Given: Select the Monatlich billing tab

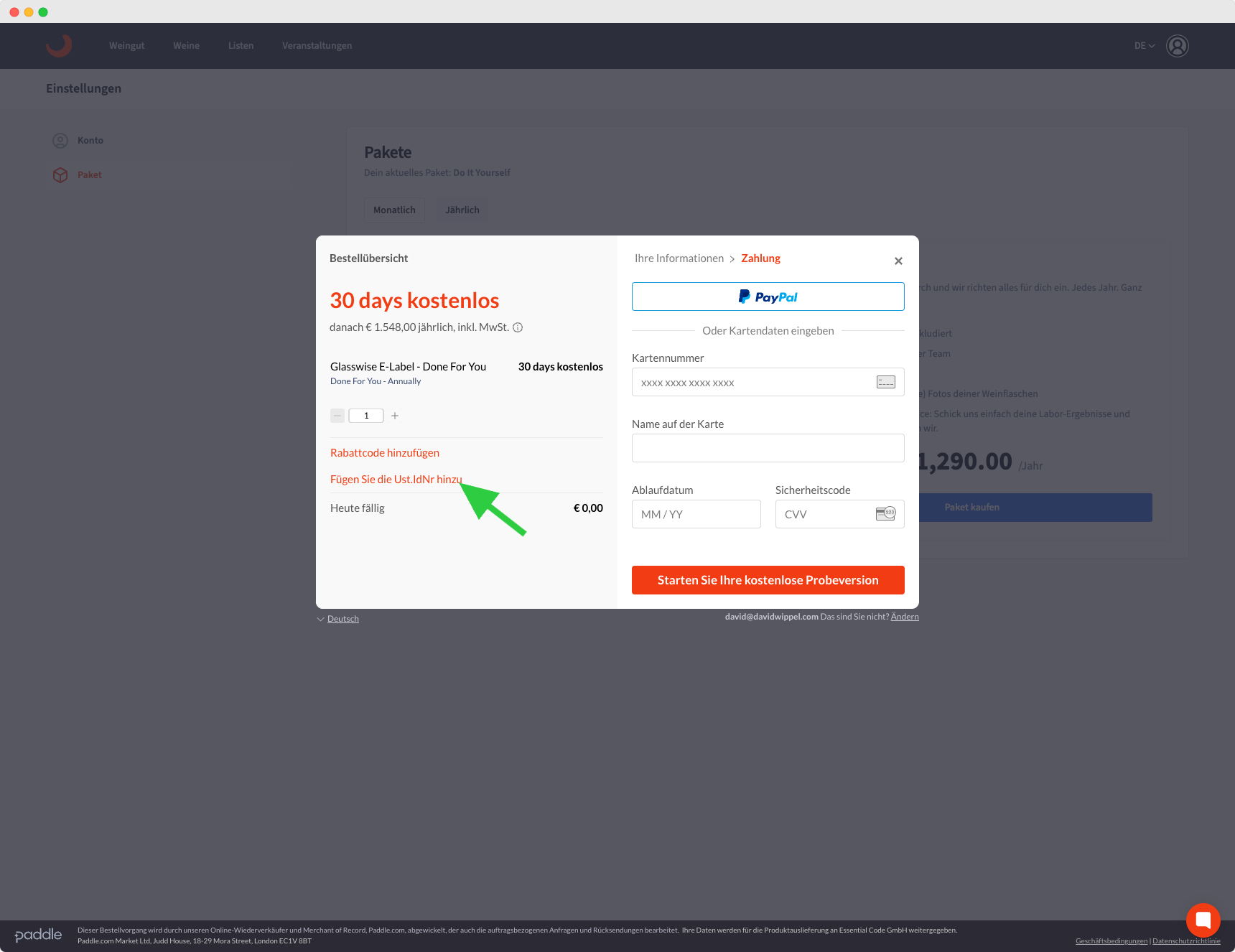Looking at the screenshot, I should point(394,210).
